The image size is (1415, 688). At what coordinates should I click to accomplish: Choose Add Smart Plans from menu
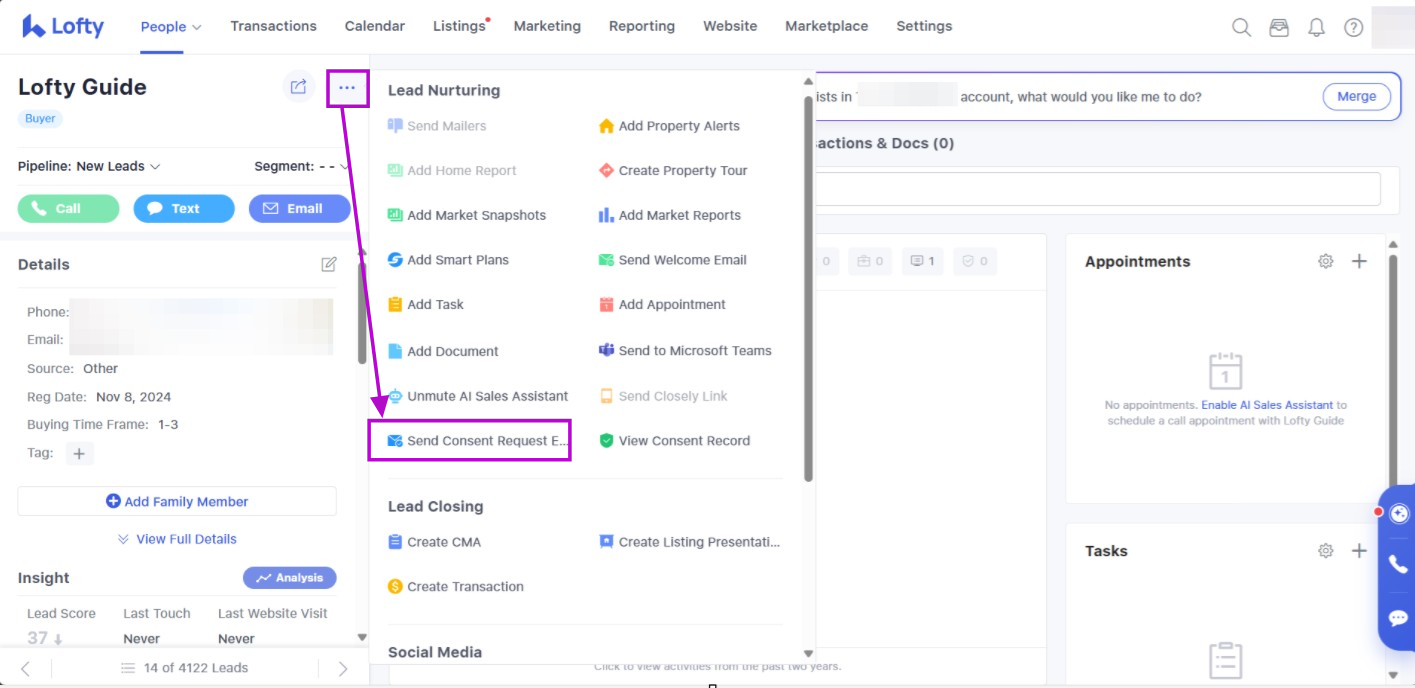(457, 260)
